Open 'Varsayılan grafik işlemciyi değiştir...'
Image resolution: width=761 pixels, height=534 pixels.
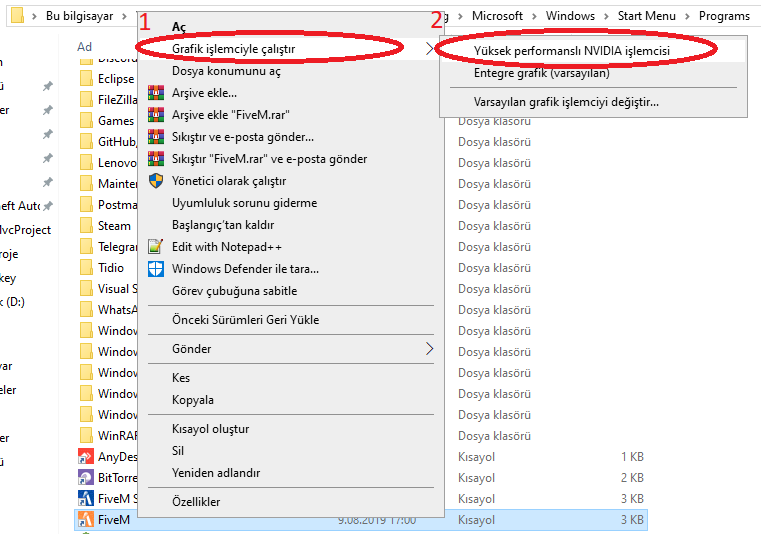(x=566, y=102)
